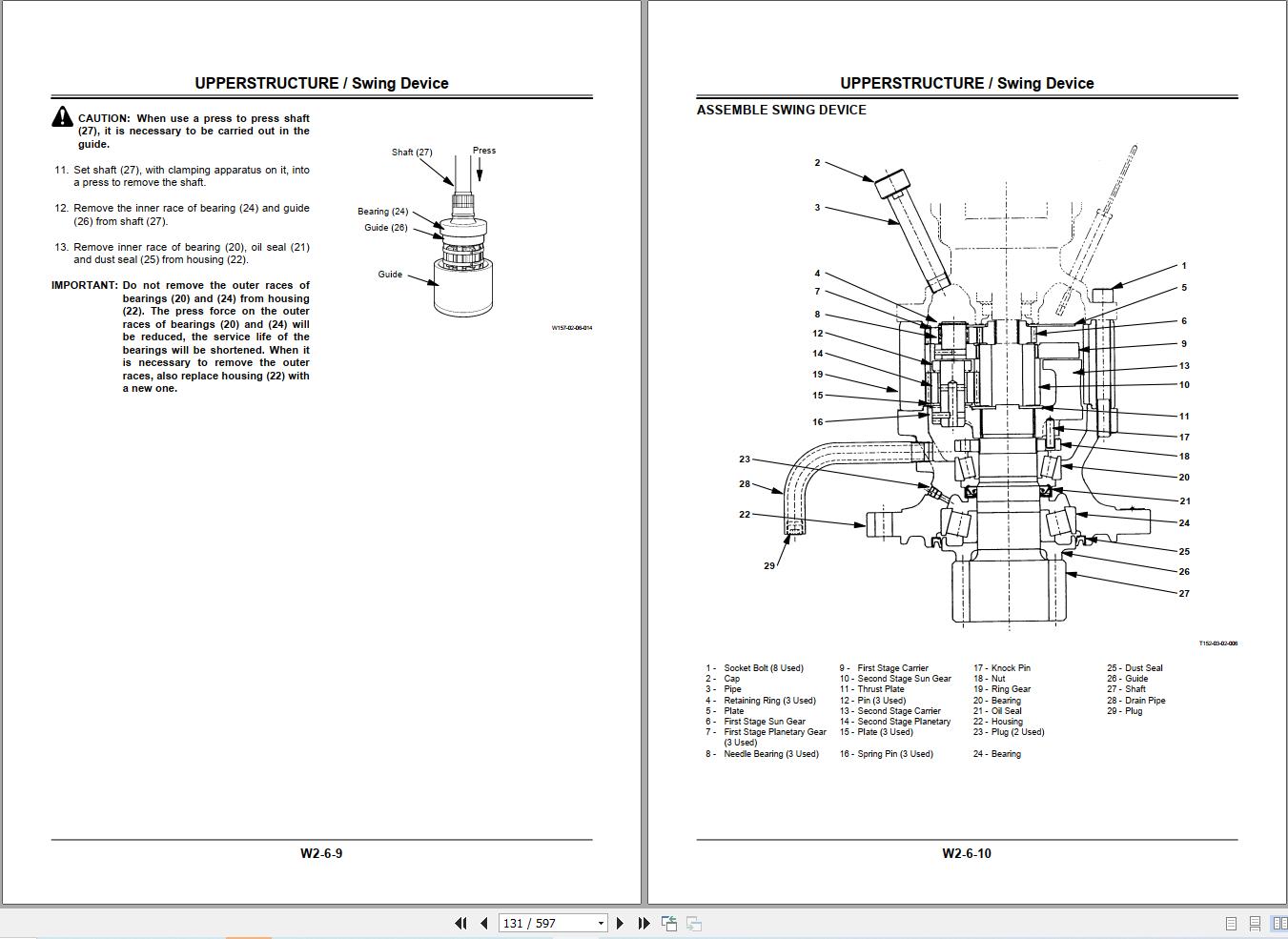This screenshot has height=939, width=1288.
Task: Go to the first page
Action: 461,923
